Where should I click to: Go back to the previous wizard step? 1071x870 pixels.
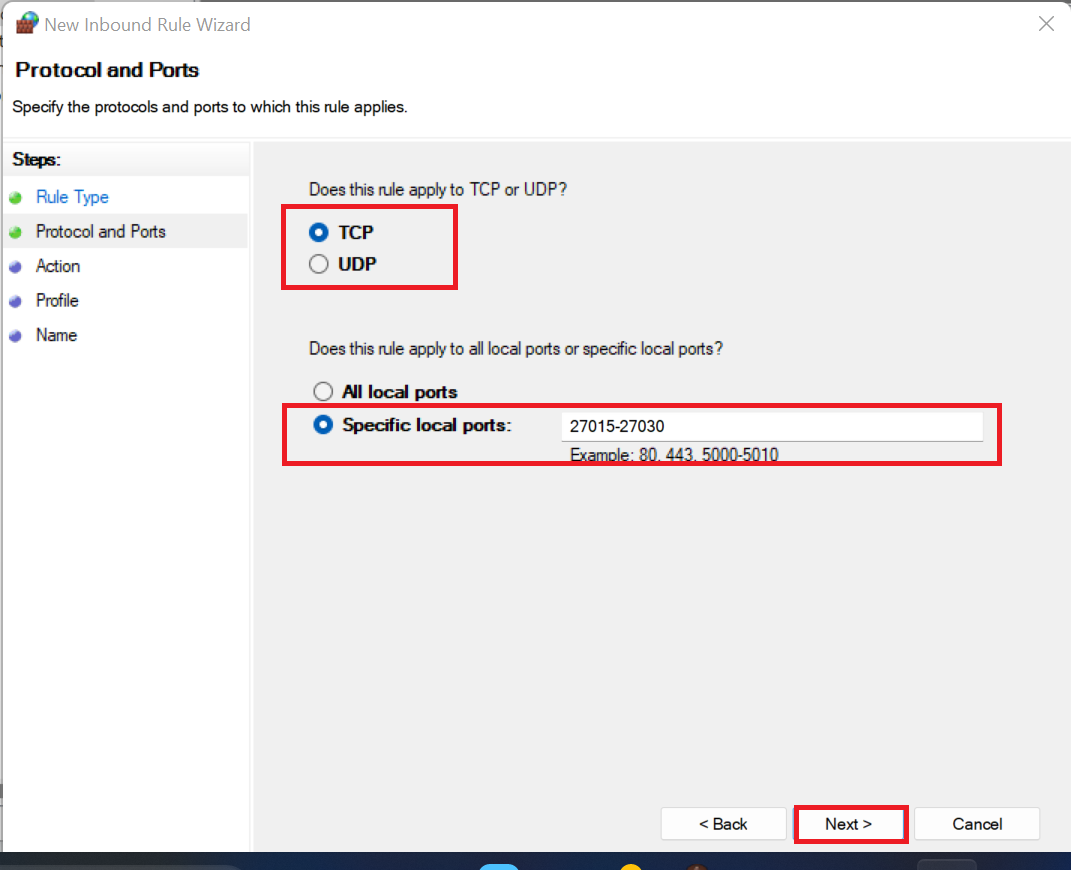[x=723, y=824]
